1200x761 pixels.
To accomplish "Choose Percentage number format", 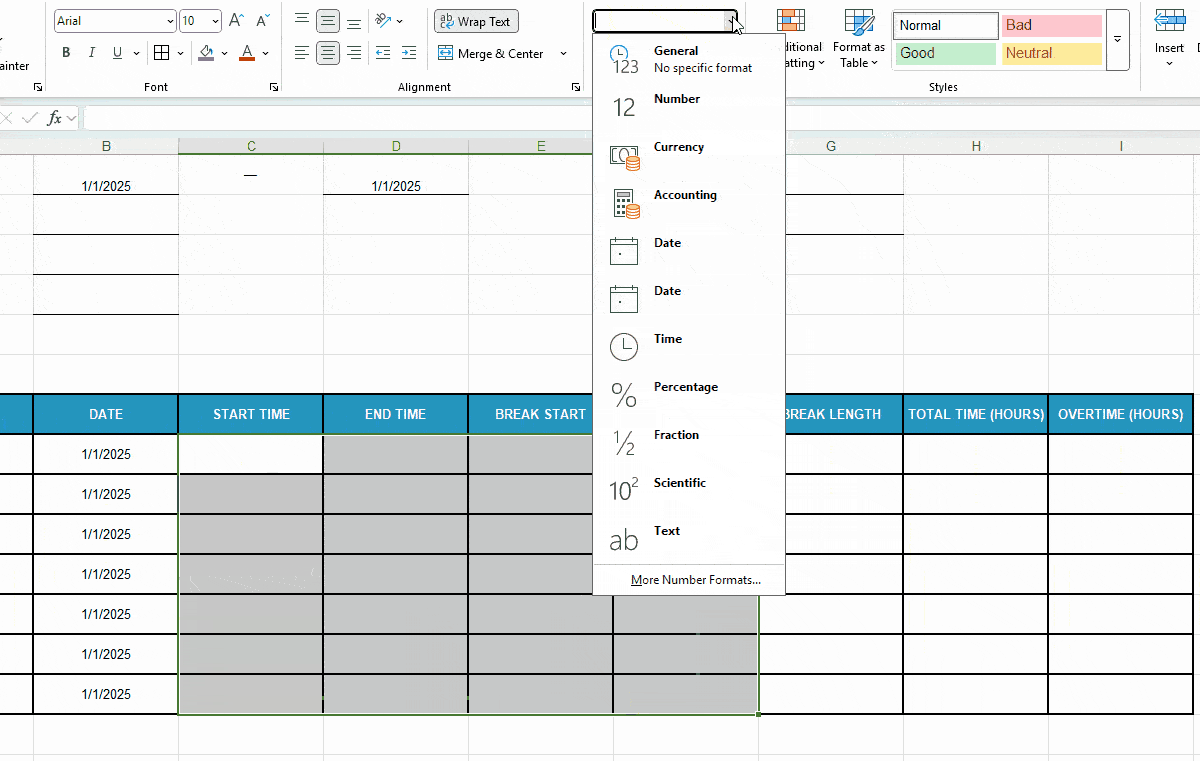I will (x=686, y=387).
